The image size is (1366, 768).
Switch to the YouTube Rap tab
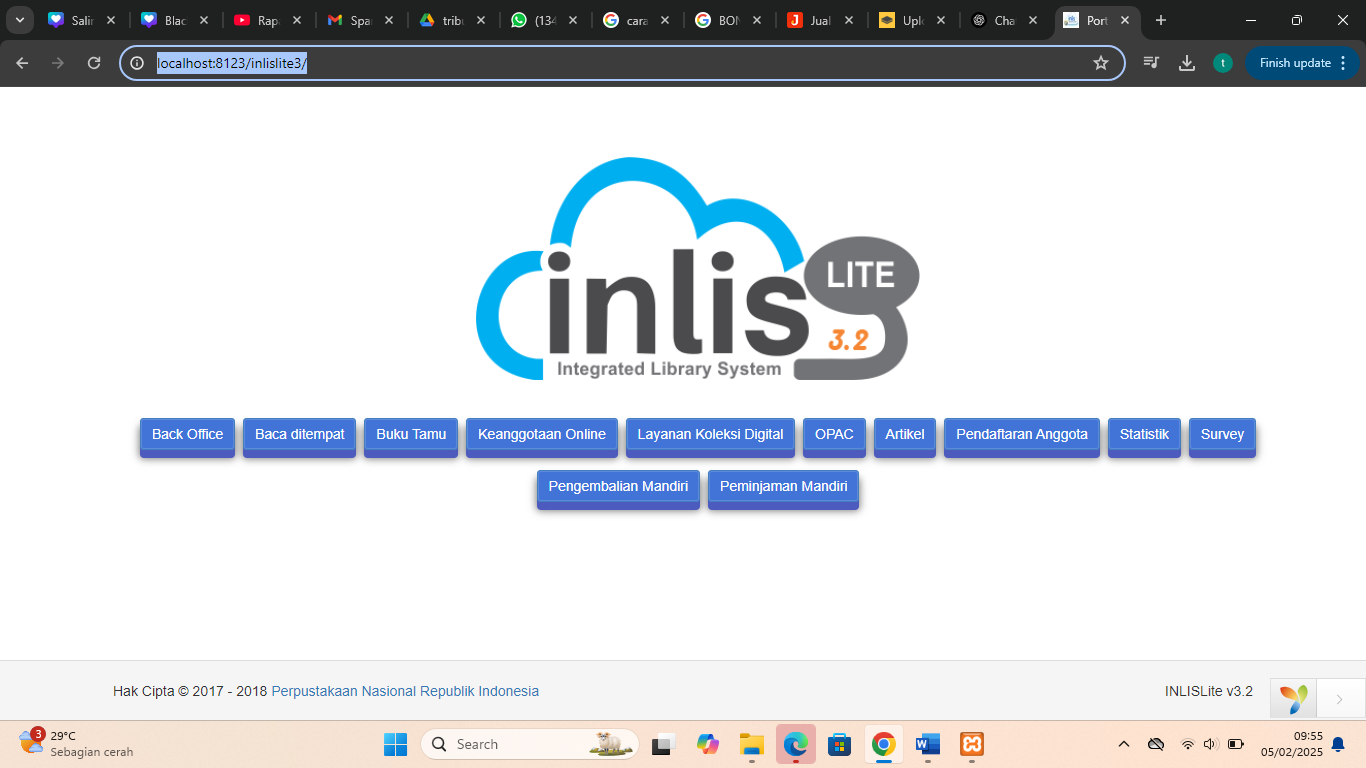pyautogui.click(x=270, y=20)
